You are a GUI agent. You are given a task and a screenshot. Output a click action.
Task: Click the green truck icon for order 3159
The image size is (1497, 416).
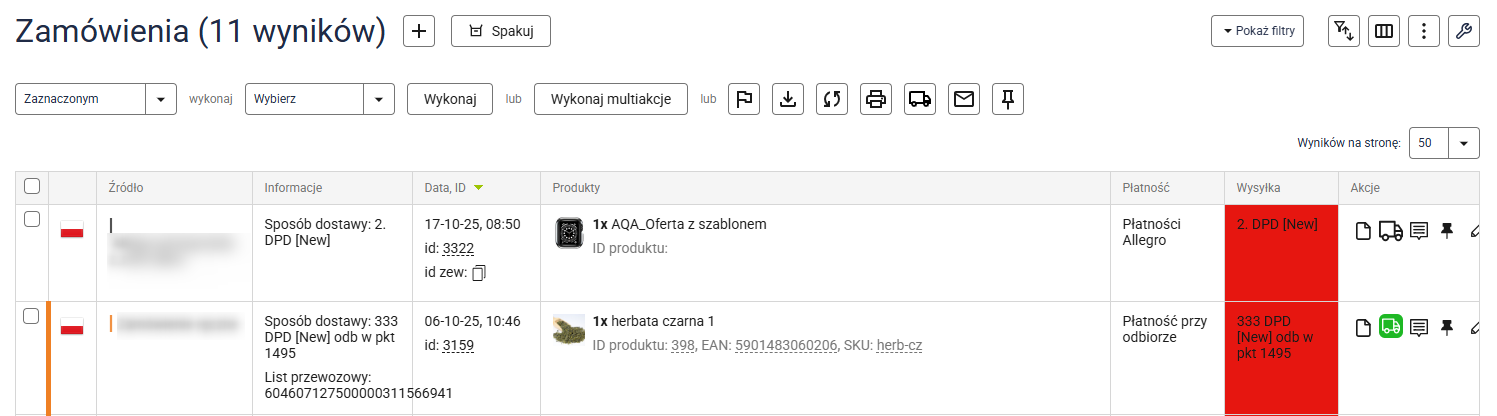(1390, 327)
